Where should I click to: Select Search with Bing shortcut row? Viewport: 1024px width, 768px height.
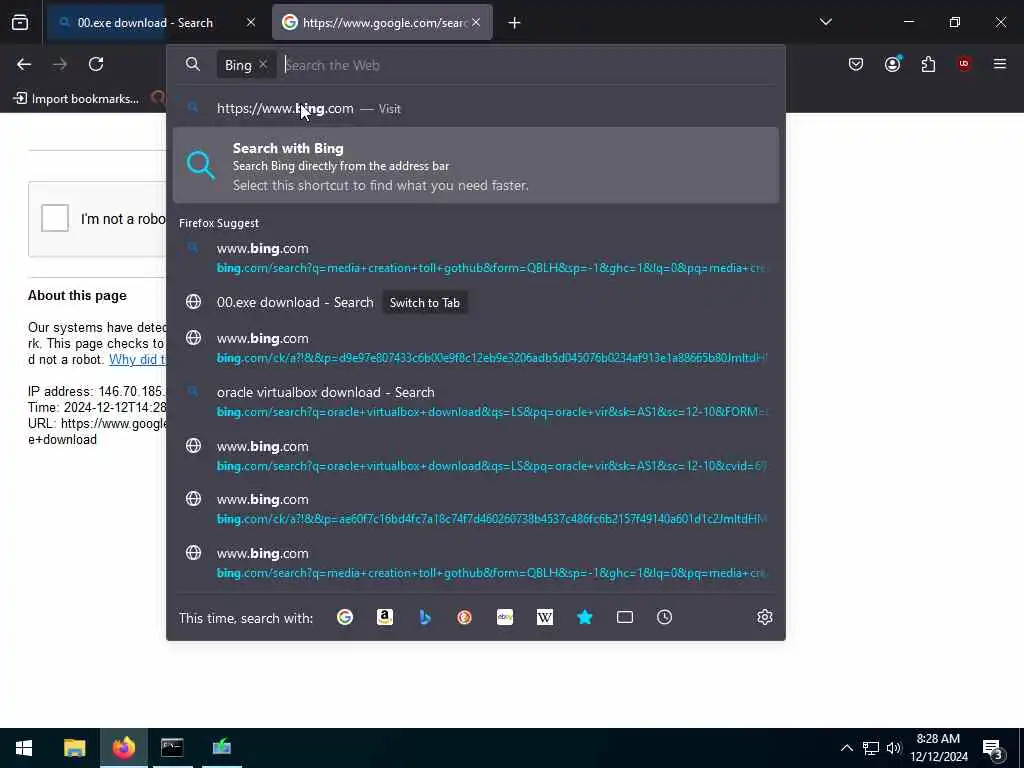475,166
